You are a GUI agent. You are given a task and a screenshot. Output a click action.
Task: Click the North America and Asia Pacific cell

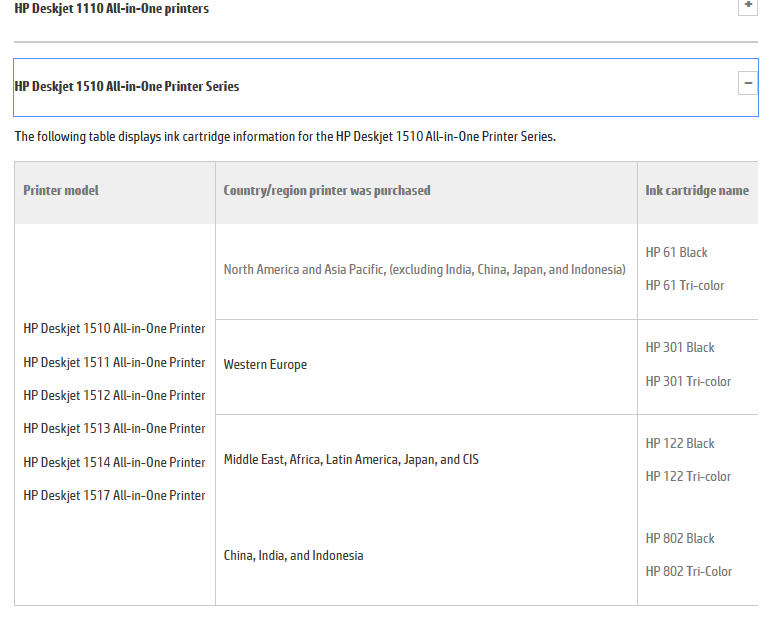tap(425, 270)
